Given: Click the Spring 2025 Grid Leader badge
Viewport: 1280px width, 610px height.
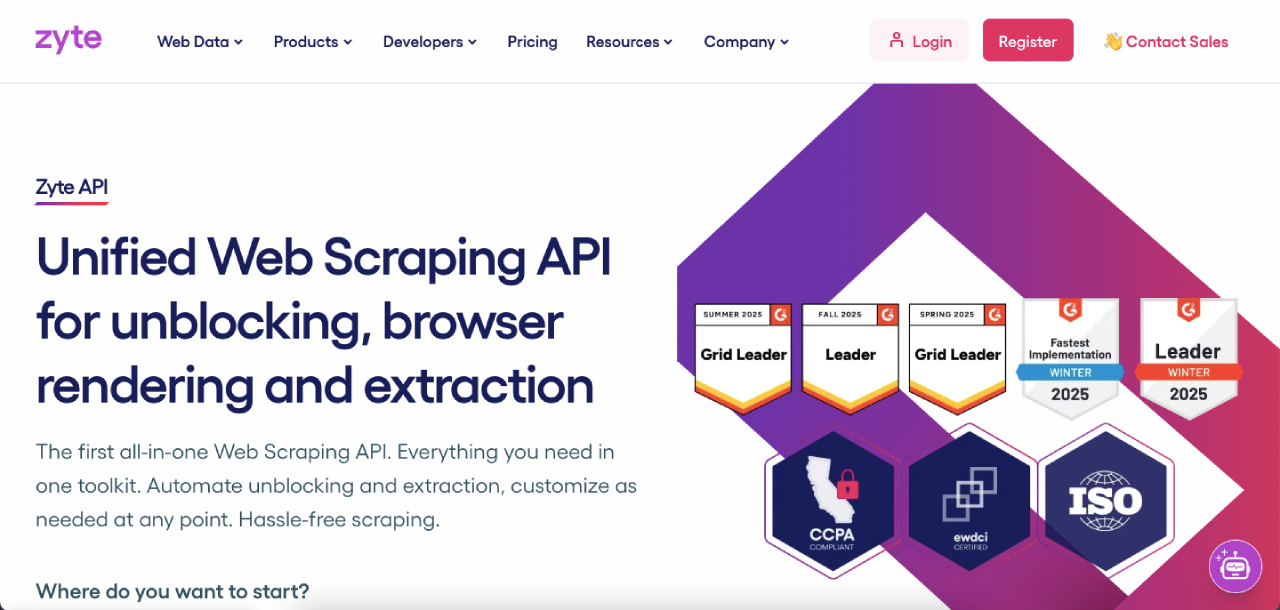Looking at the screenshot, I should click(957, 355).
